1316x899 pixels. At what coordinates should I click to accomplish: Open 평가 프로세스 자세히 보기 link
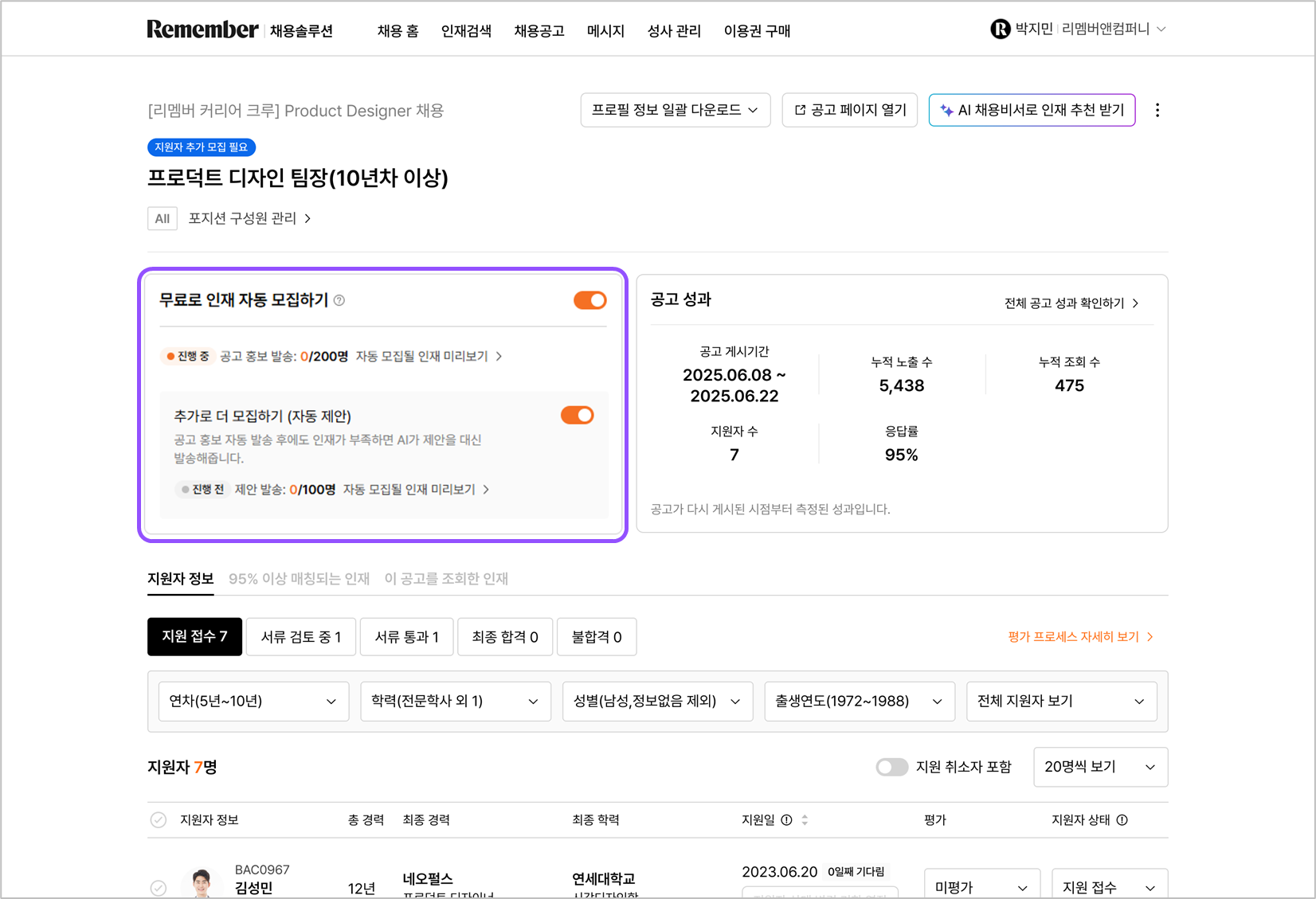point(1079,637)
